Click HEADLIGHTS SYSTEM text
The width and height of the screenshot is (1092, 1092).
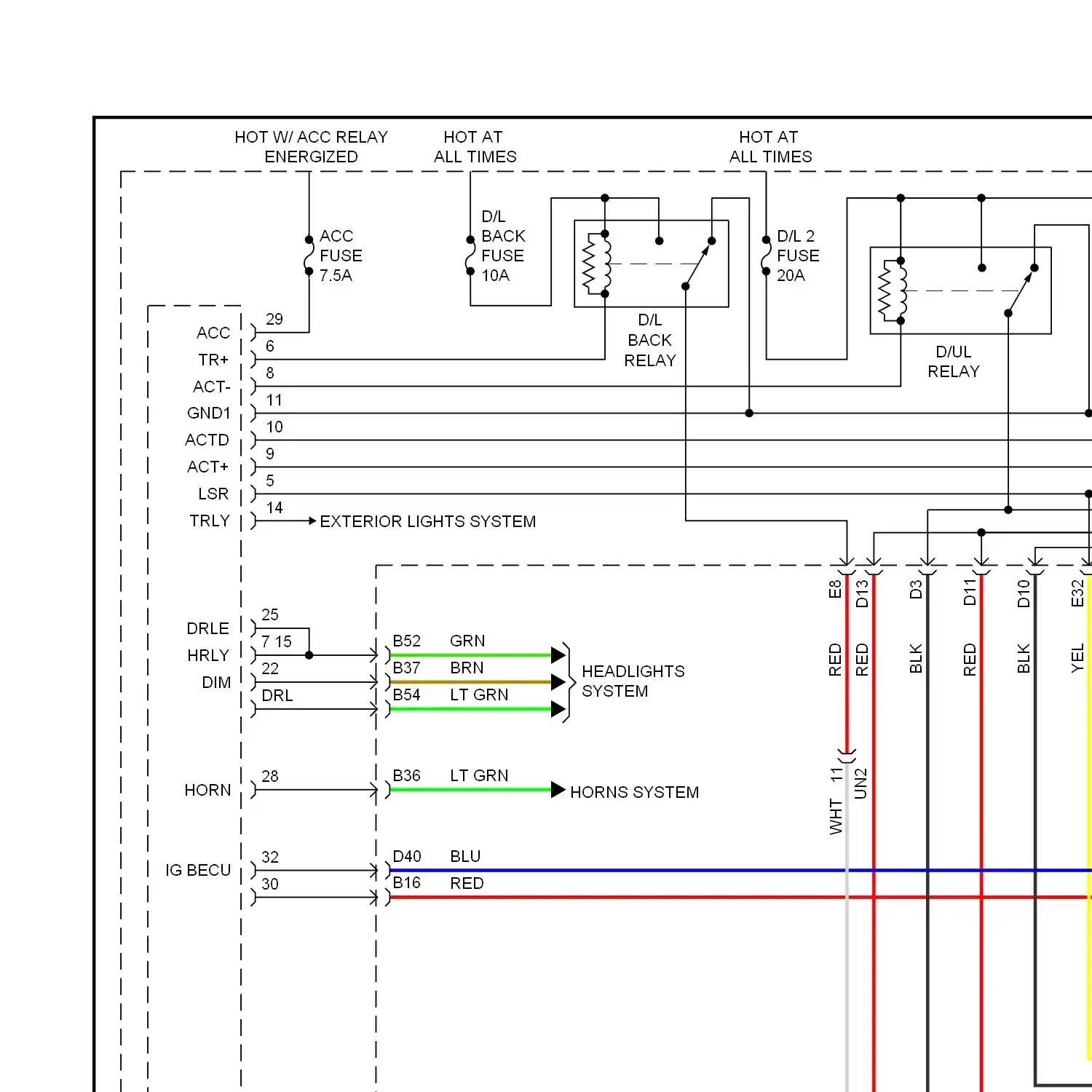coord(633,681)
